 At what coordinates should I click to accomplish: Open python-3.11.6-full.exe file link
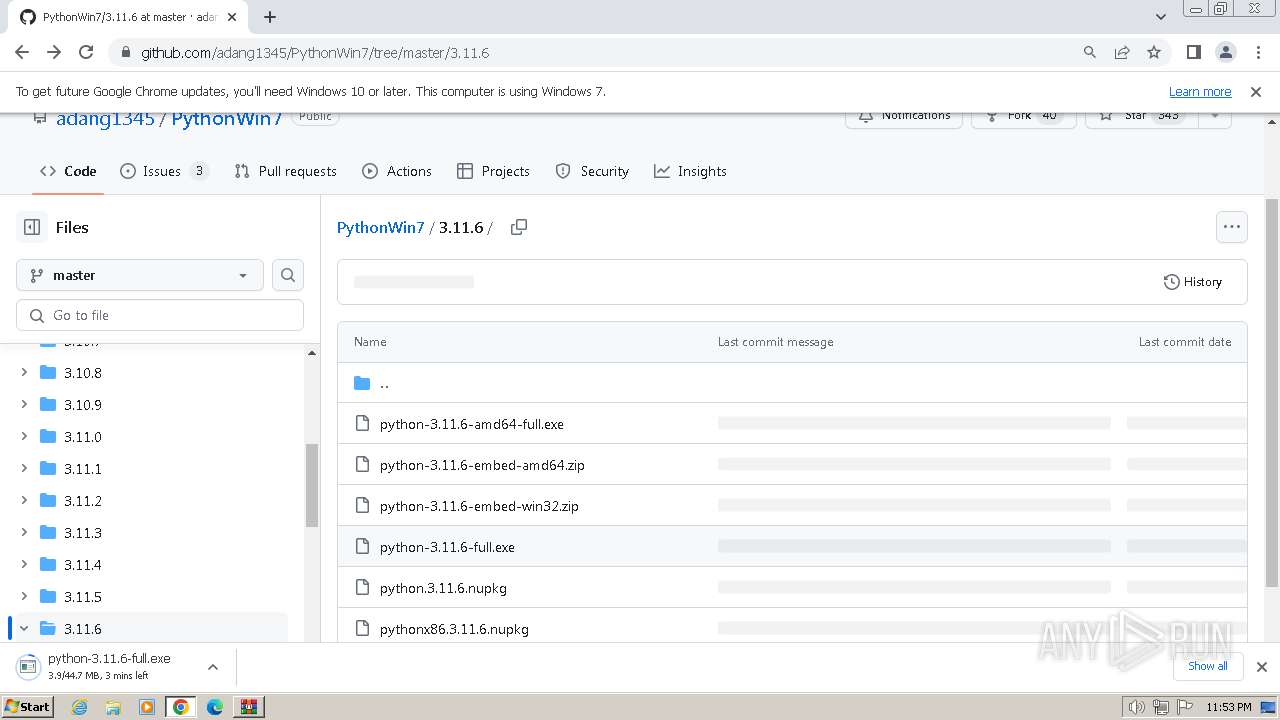point(447,547)
